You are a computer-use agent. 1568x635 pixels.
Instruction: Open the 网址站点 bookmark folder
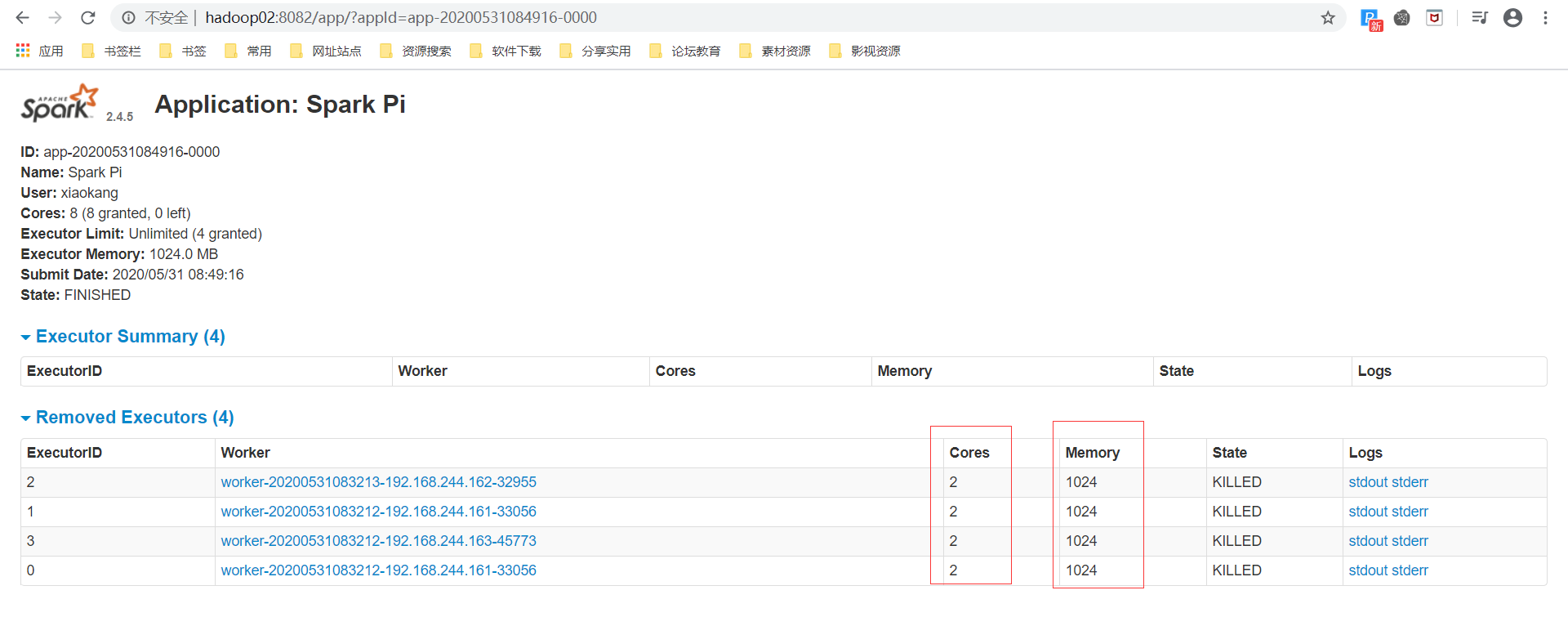coord(326,51)
